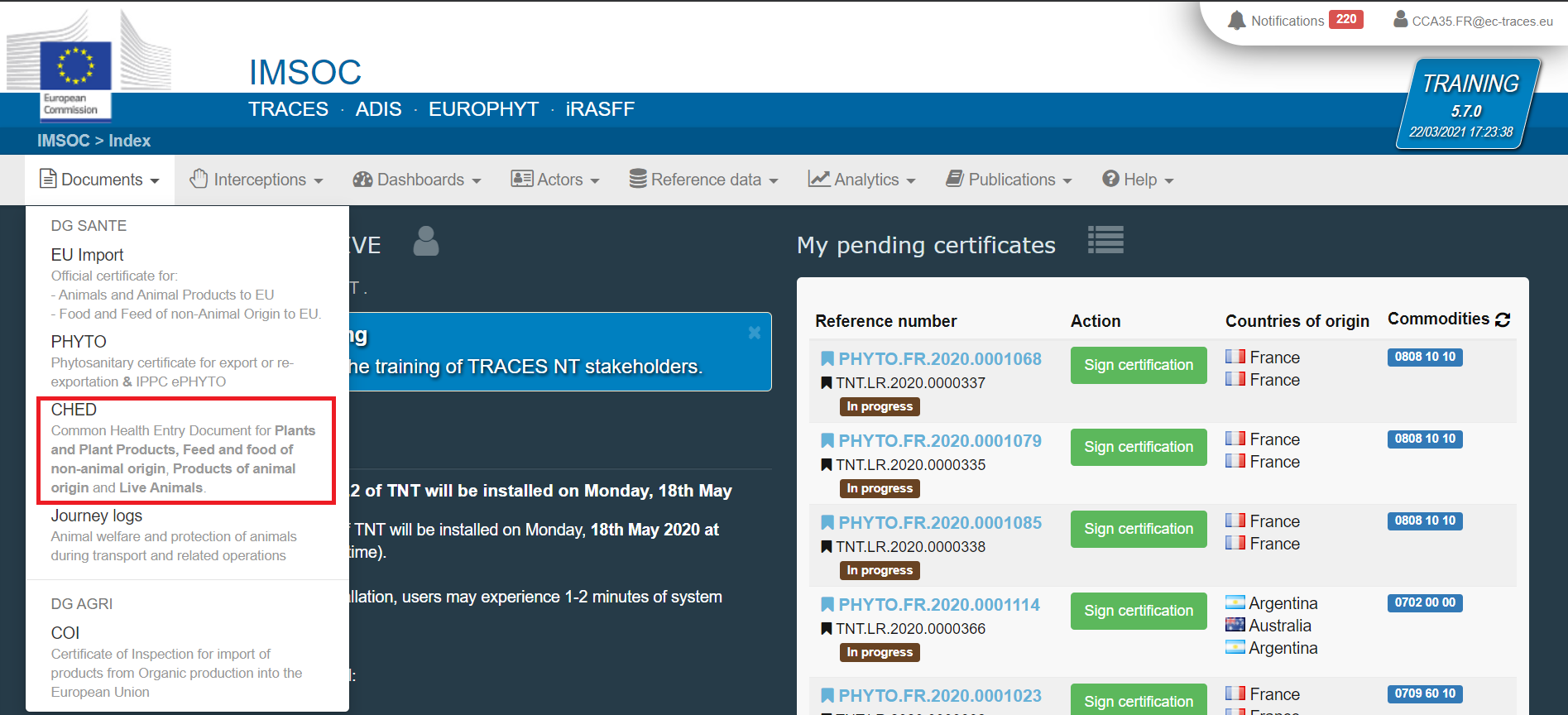This screenshot has height=715, width=1568.
Task: Sign certification for PHYTO.FR.2020.0001068
Action: [1139, 365]
